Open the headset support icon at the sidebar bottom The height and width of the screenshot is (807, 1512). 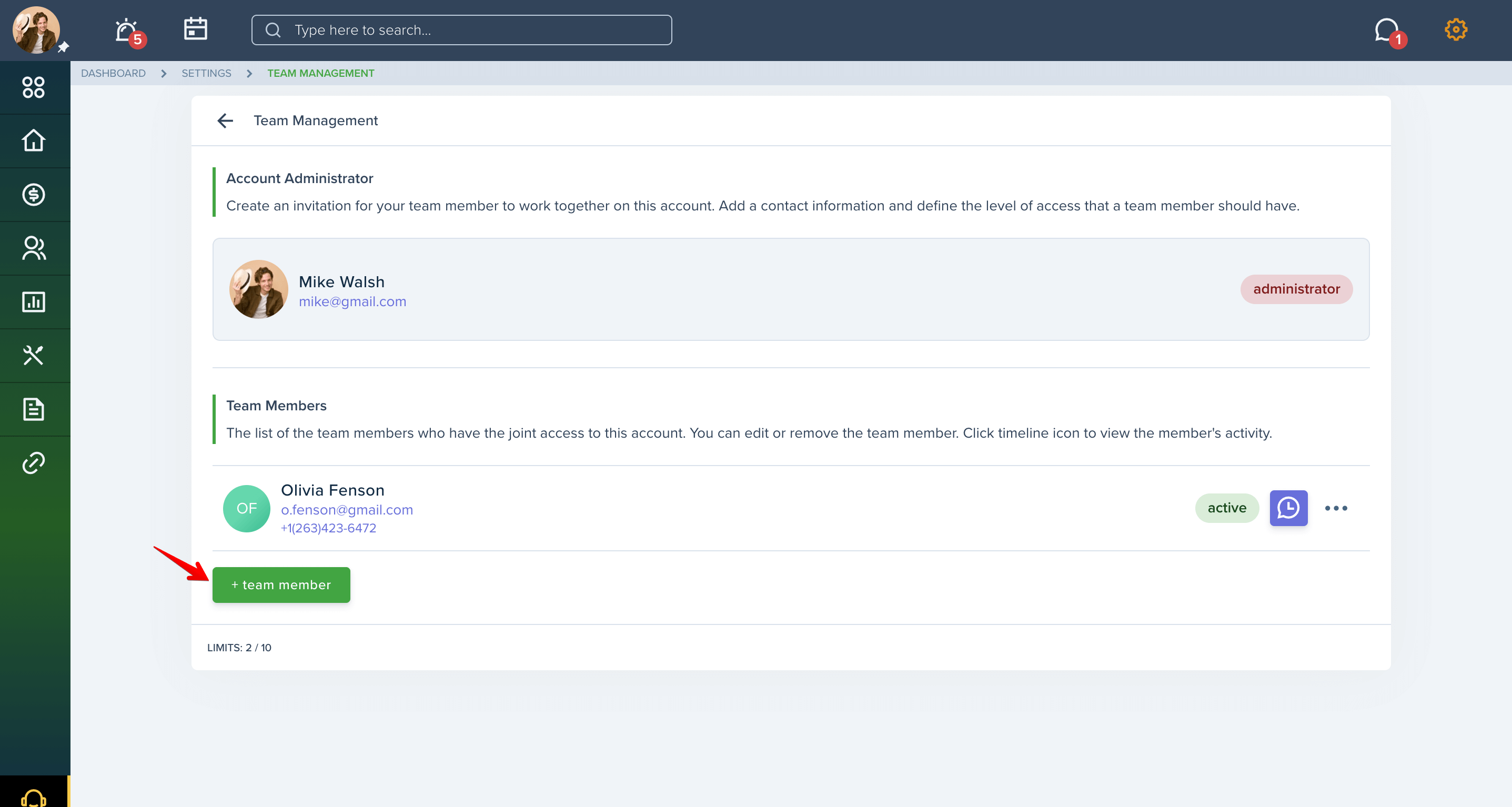click(34, 797)
